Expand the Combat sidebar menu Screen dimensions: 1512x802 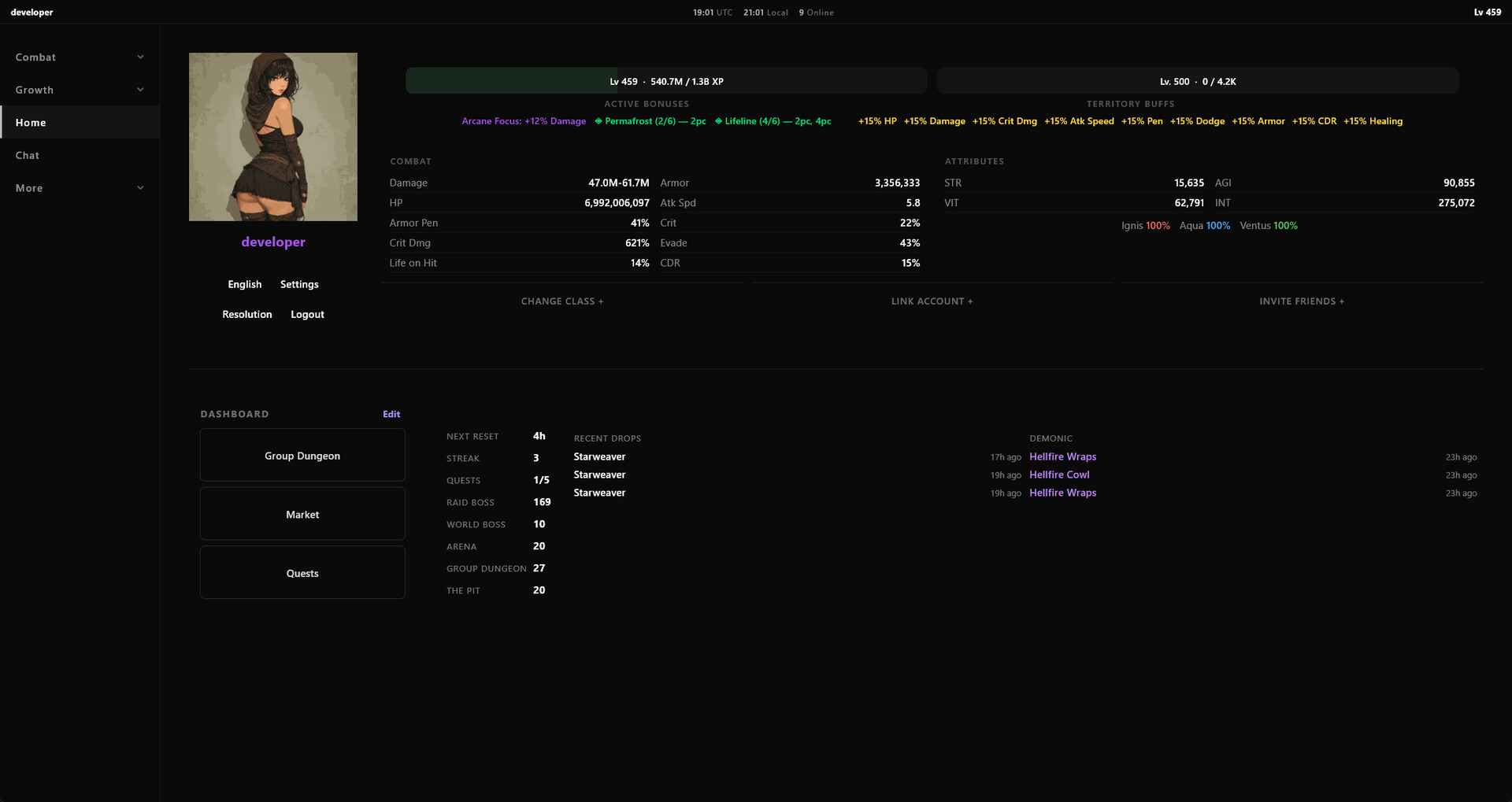tap(79, 57)
